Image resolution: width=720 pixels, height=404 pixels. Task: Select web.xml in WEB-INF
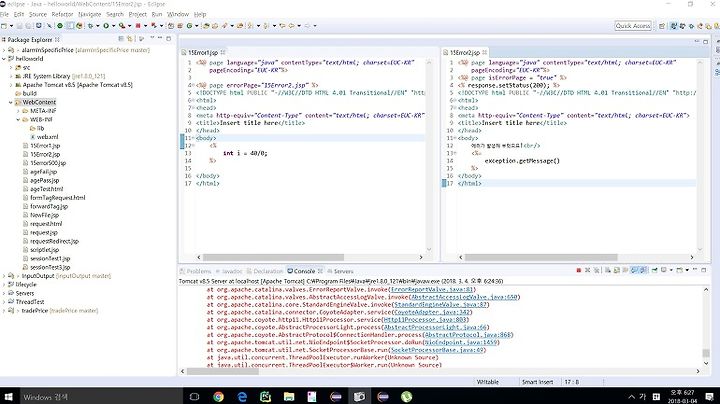point(45,137)
